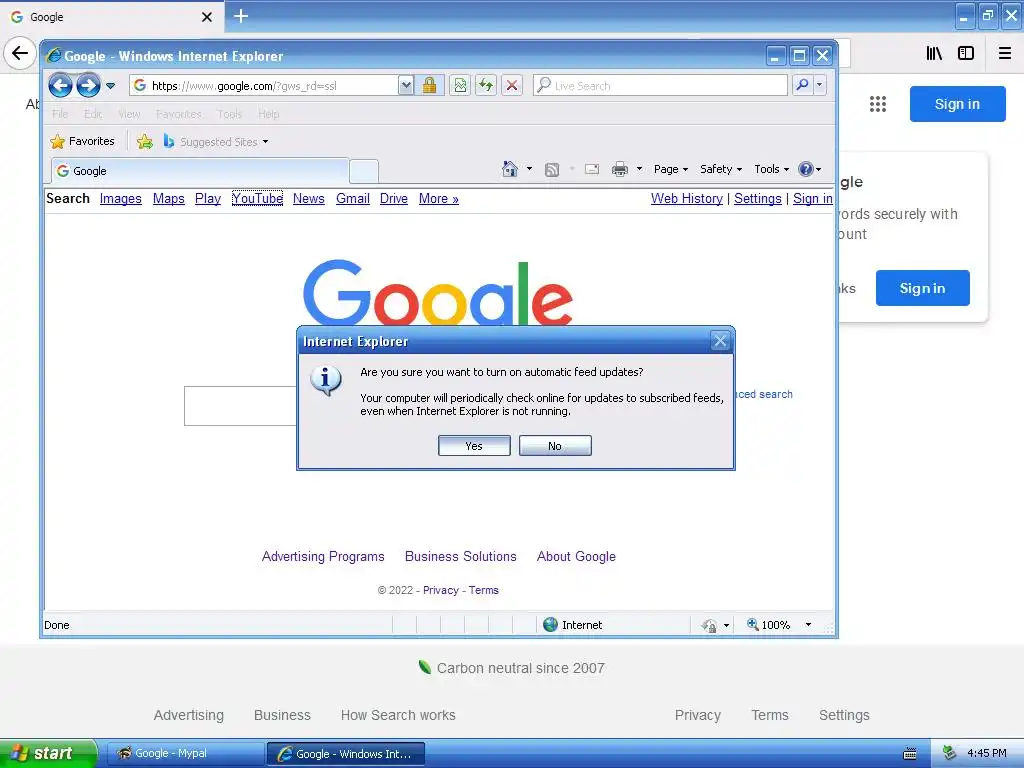The width and height of the screenshot is (1024, 768).
Task: Switch to Google - Mypal taskbar item
Action: pos(185,754)
